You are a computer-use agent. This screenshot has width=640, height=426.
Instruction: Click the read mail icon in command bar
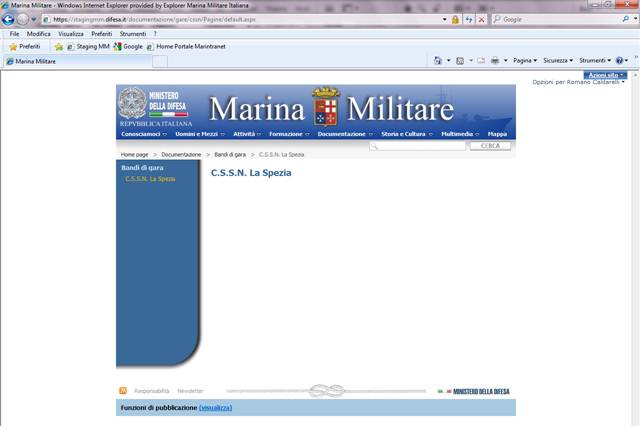coord(481,60)
